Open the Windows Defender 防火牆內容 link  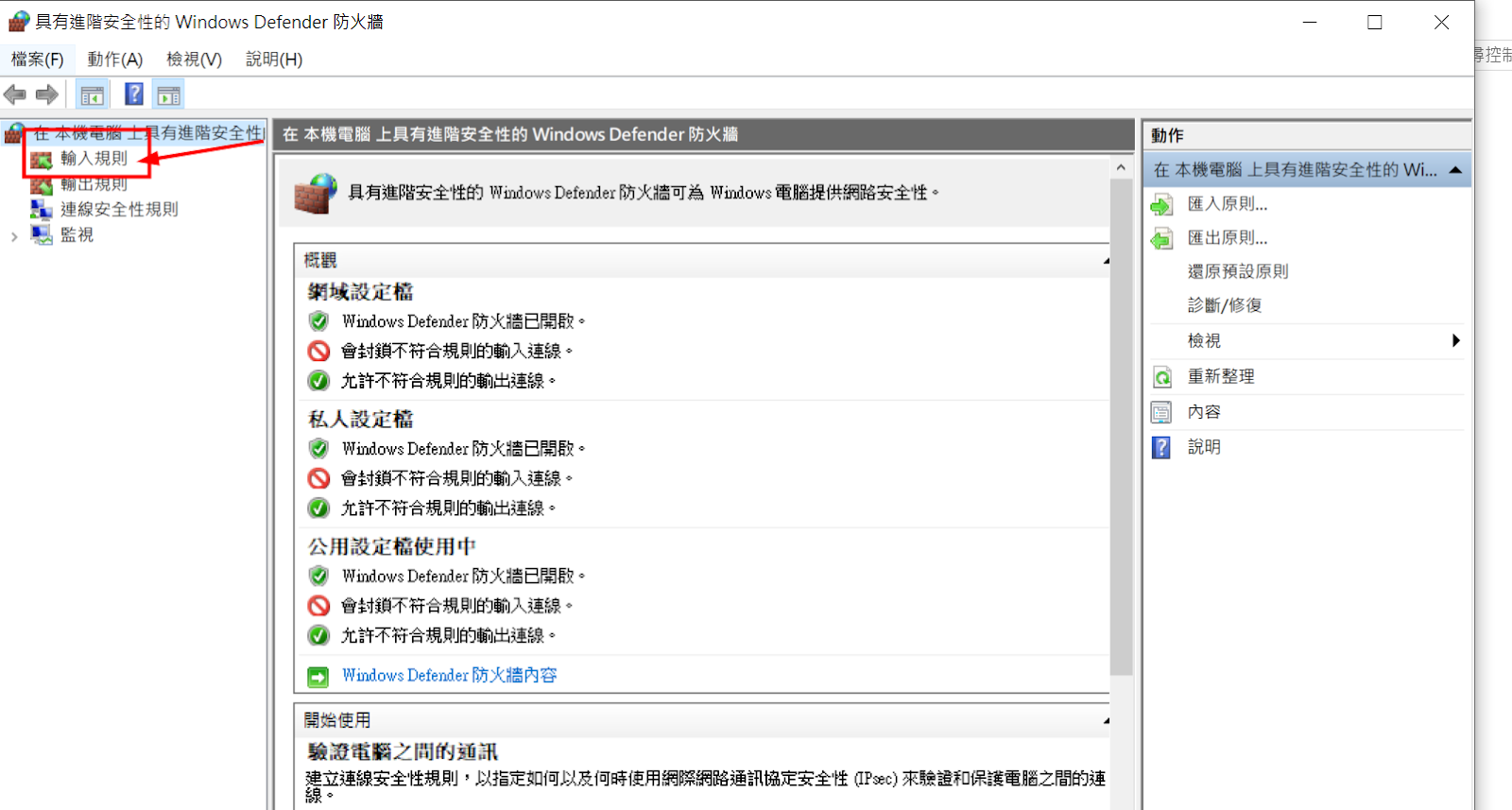450,675
